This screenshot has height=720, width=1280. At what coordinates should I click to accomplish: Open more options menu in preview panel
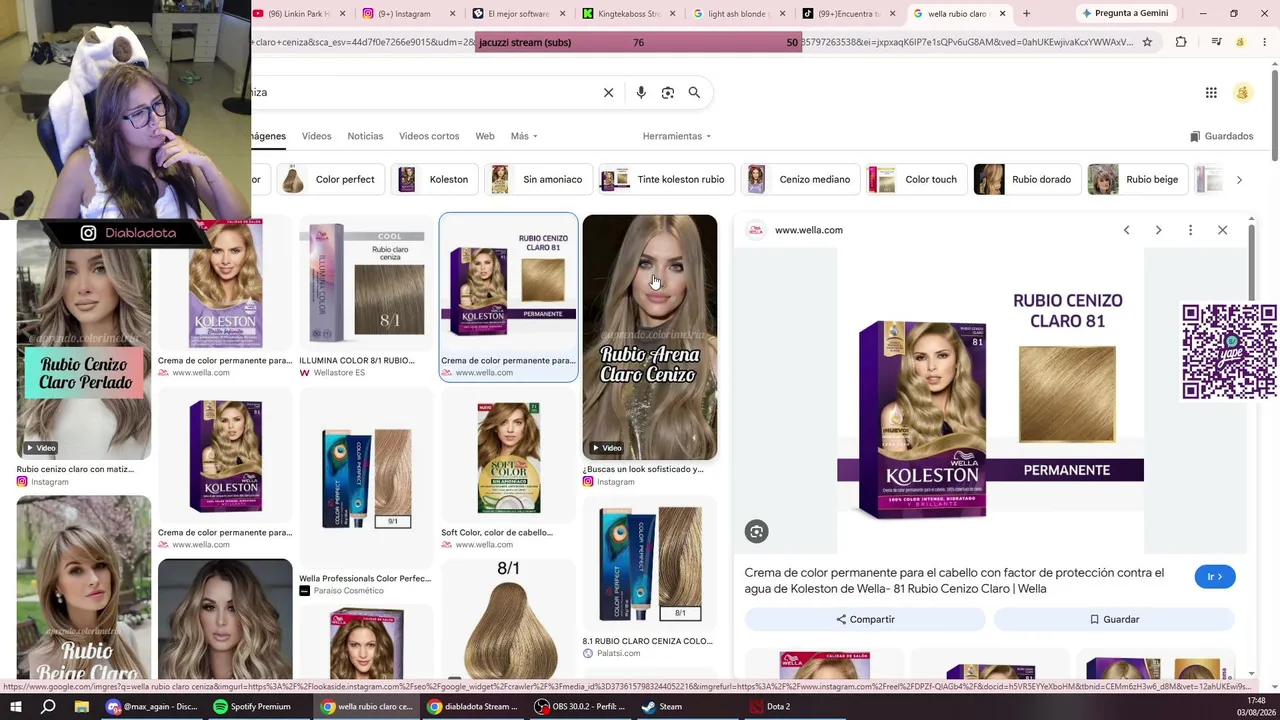click(1190, 230)
